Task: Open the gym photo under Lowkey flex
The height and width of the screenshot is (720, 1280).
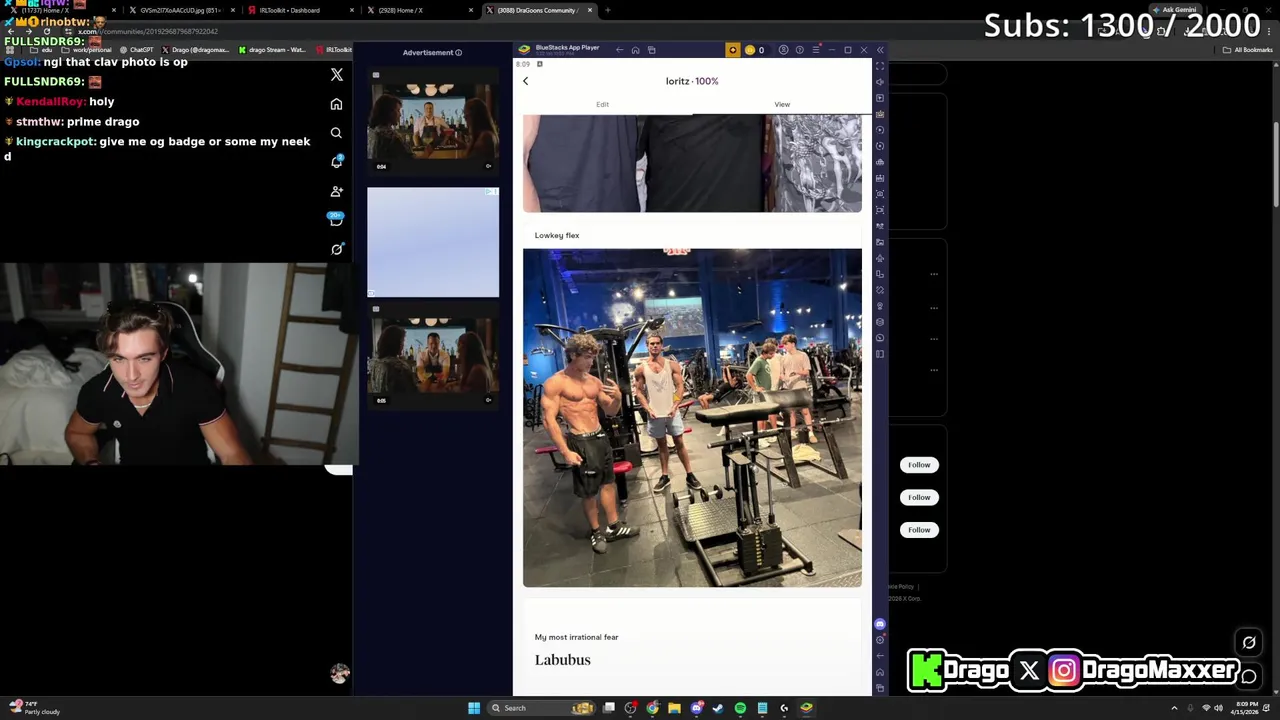Action: pyautogui.click(x=692, y=418)
